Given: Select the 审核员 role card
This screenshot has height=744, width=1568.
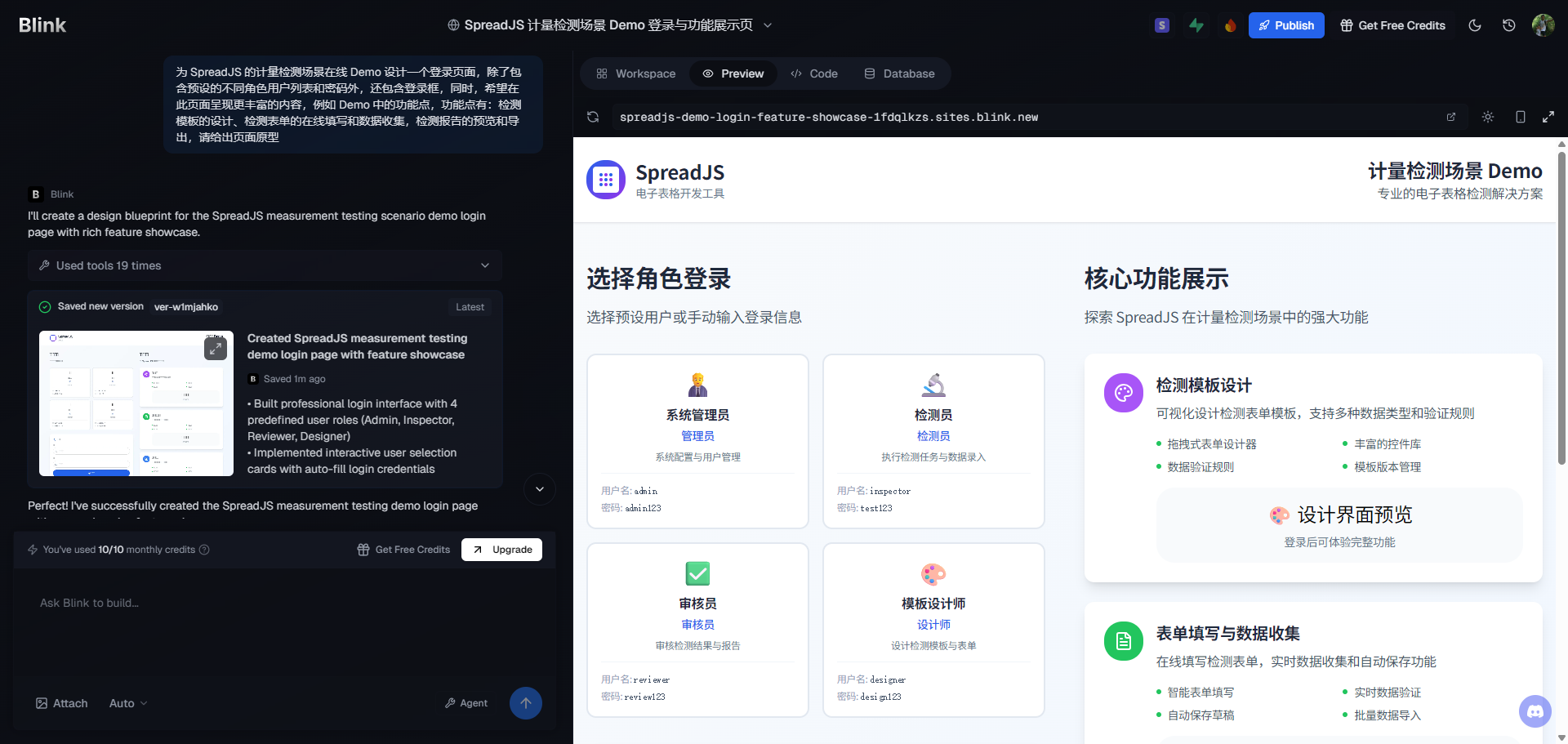Looking at the screenshot, I should tap(697, 630).
